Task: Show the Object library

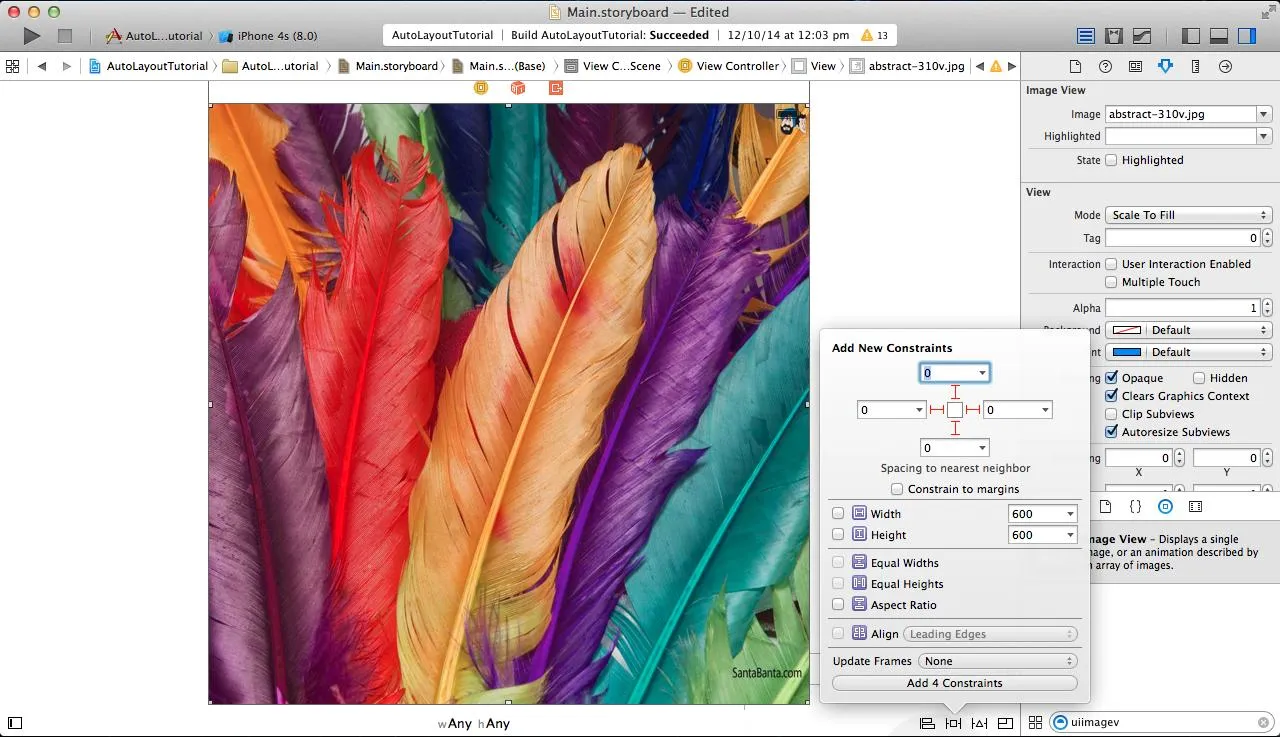Action: coord(1165,507)
